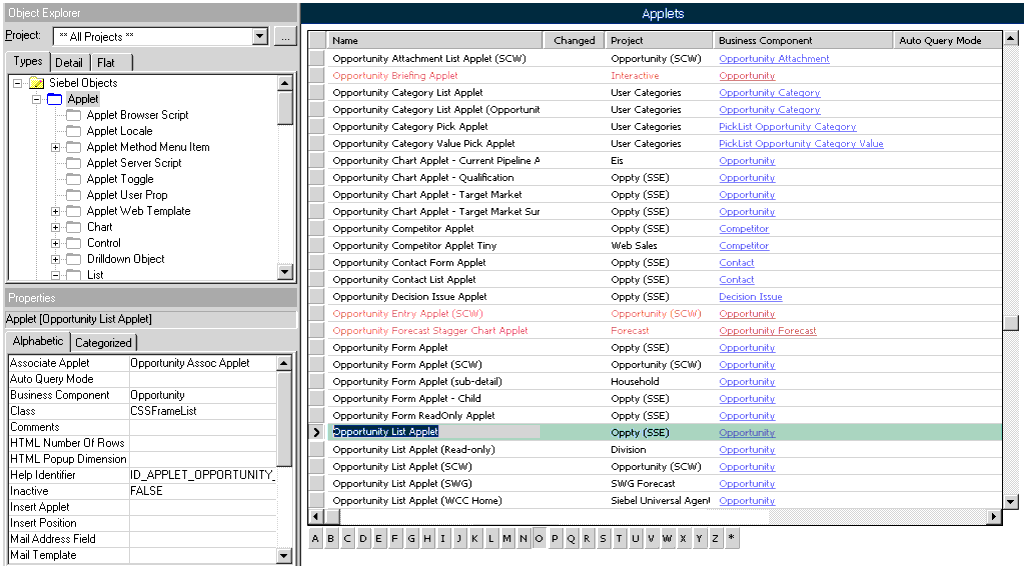
Task: Sort by the Auto Query Mode header
Action: pyautogui.click(x=947, y=40)
